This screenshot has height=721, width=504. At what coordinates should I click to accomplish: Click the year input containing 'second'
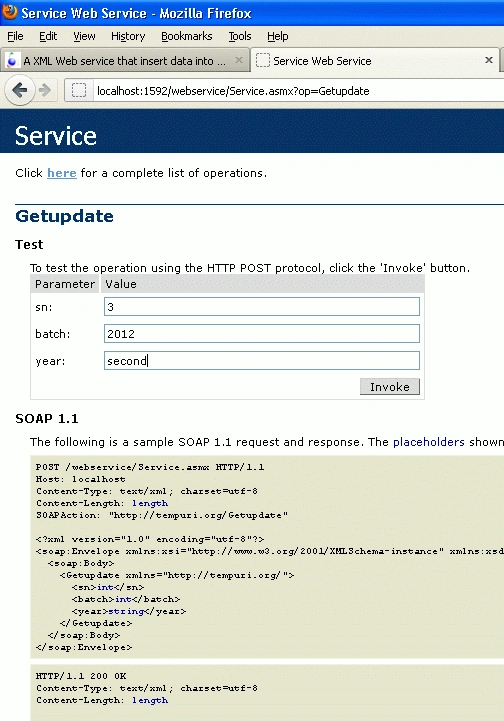click(262, 361)
